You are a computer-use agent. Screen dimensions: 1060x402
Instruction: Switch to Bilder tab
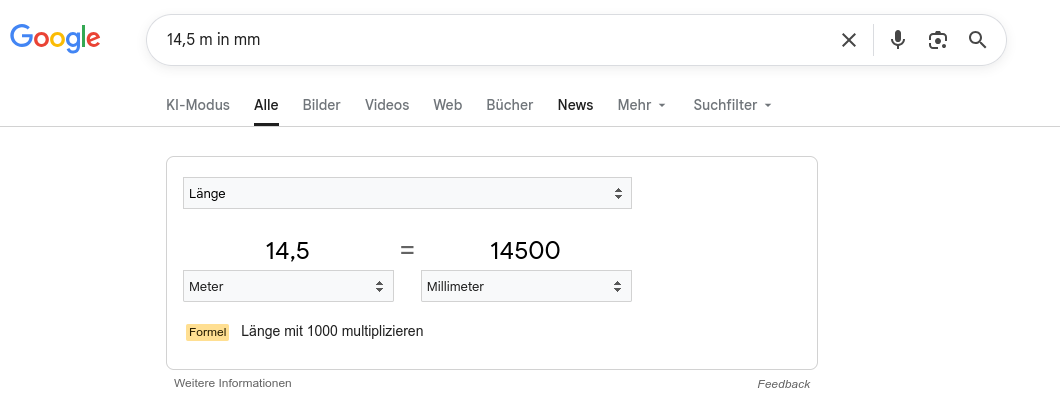[x=322, y=105]
